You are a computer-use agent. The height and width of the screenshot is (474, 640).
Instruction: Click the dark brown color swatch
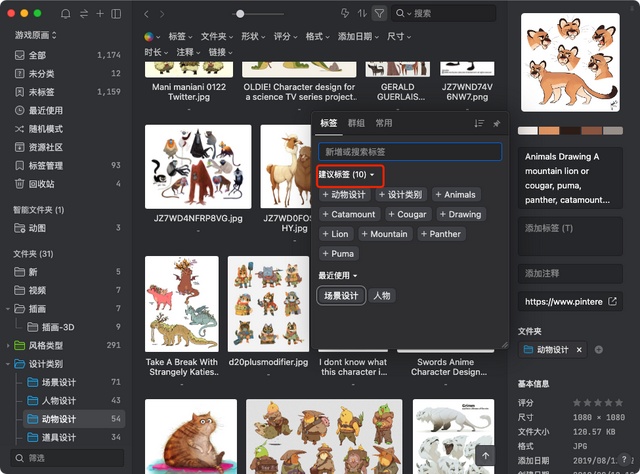point(570,131)
